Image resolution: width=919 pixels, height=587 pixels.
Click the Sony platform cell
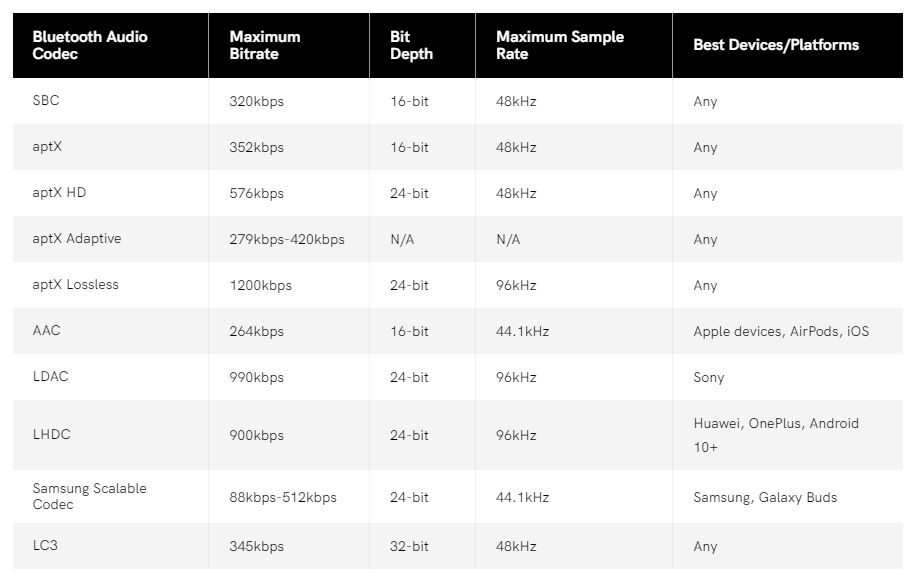coord(709,377)
